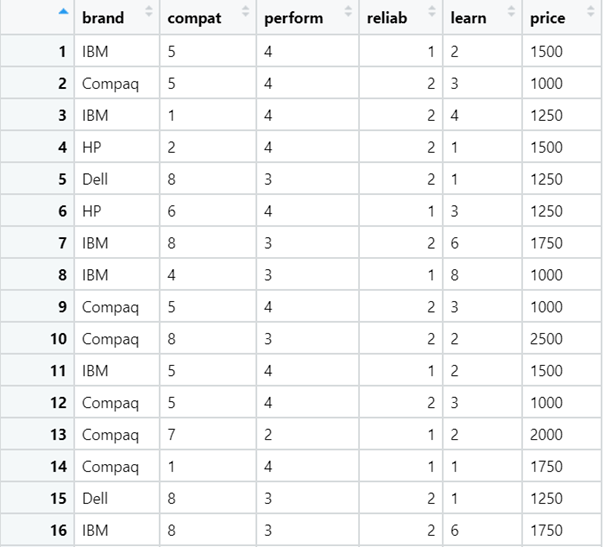Click row number 10 label
Viewport: 605px width, 547px height.
(x=58, y=339)
